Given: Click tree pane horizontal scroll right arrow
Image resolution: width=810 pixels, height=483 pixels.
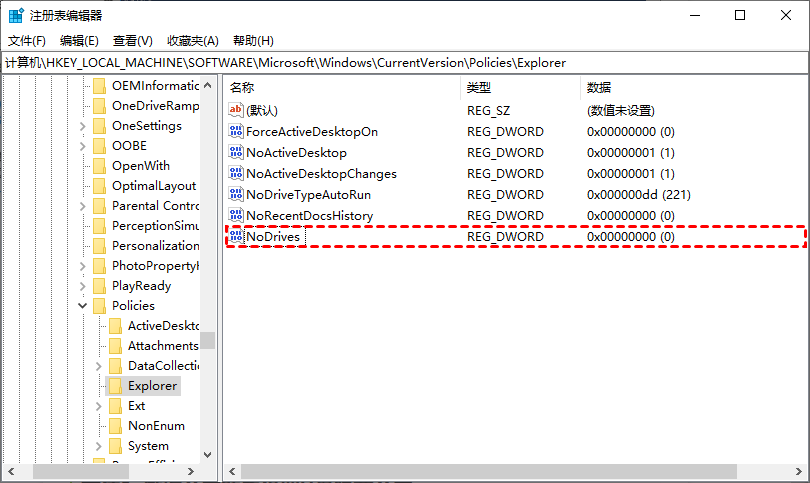Looking at the screenshot, I should click(x=191, y=471).
